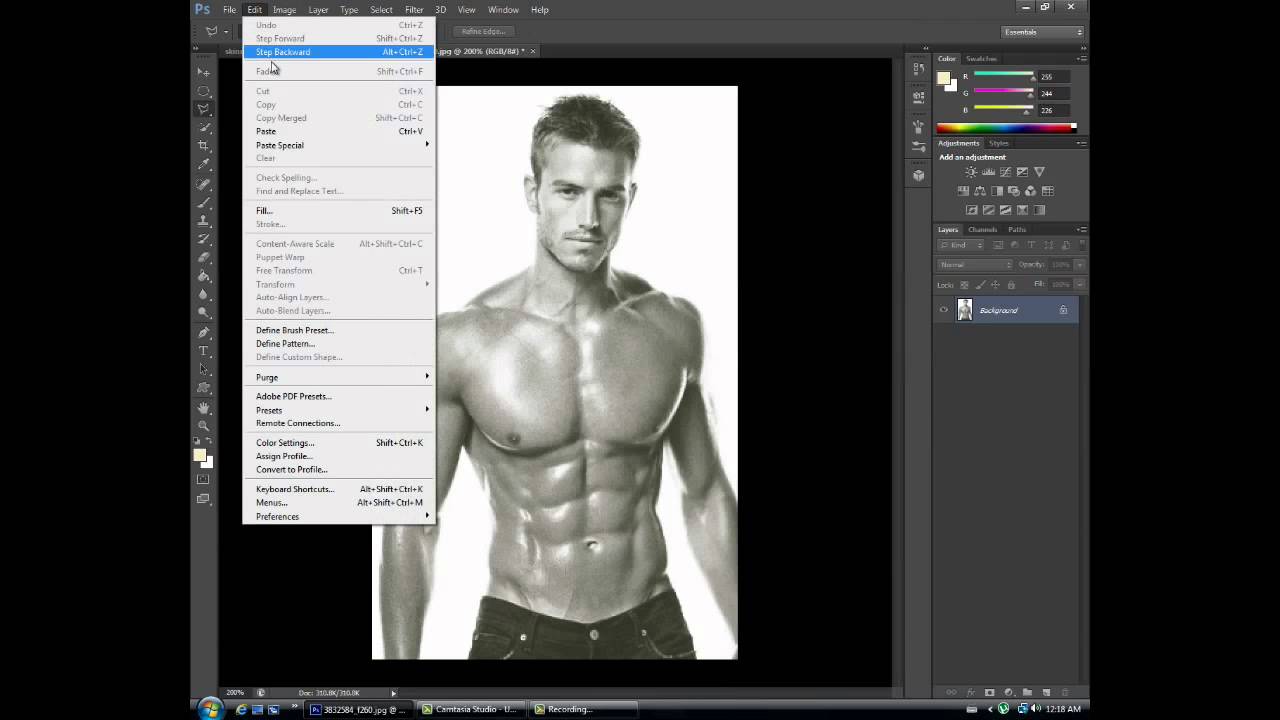Viewport: 1280px width, 720px height.
Task: Toggle filter for pixel layers
Action: tap(997, 245)
